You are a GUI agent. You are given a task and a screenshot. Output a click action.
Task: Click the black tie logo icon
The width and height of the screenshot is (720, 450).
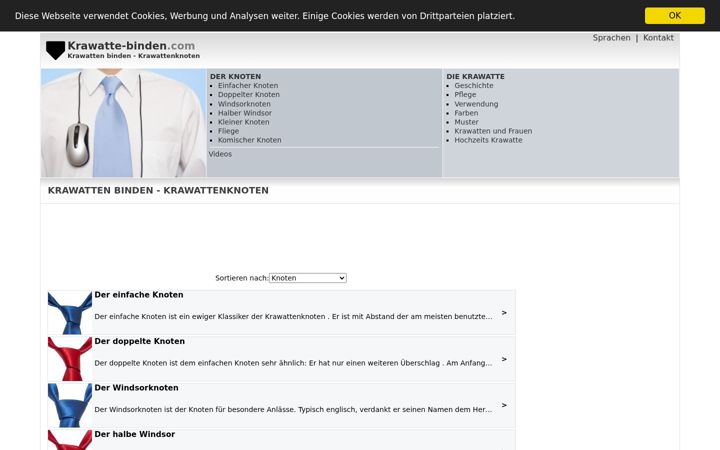pyautogui.click(x=56, y=51)
